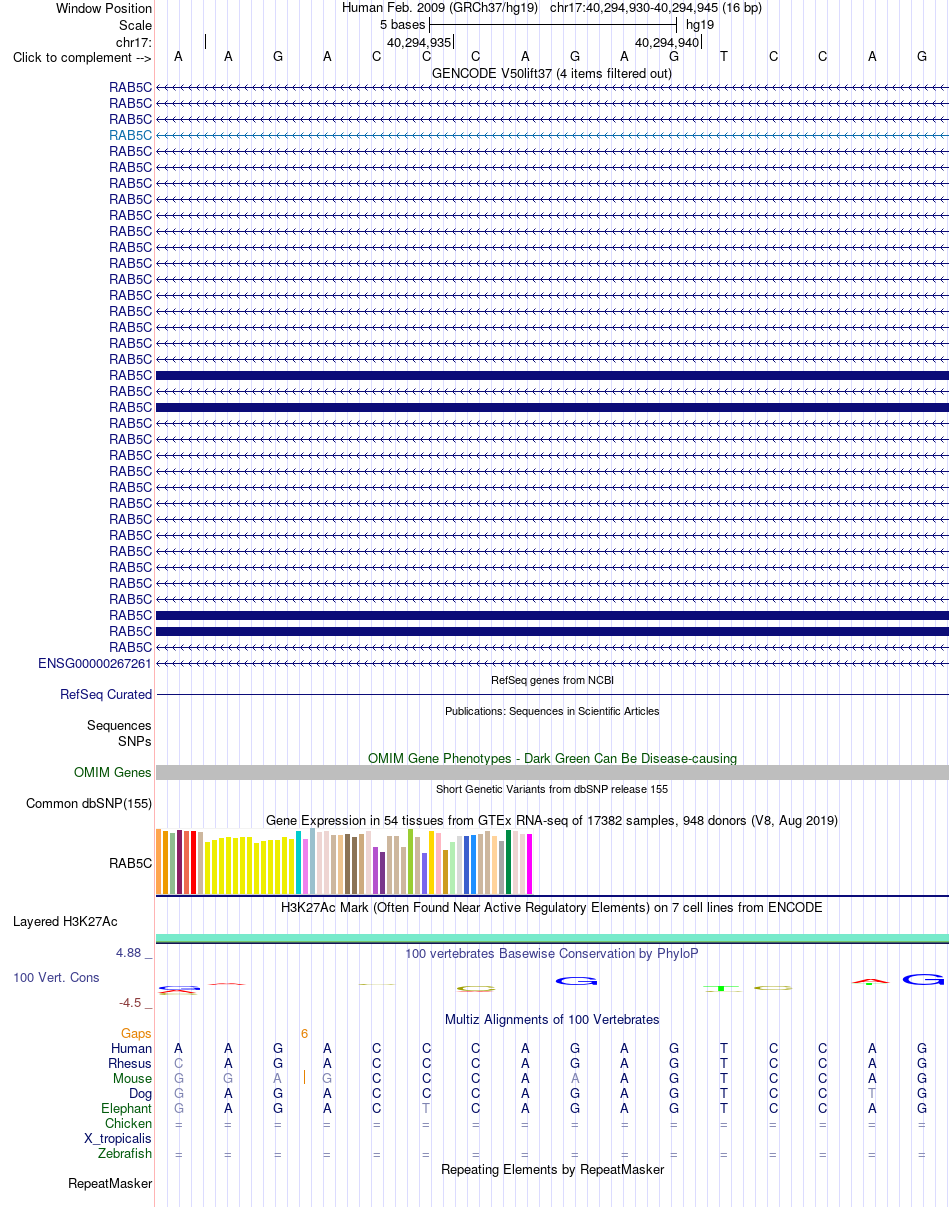Viewport: 950px width, 1207px height.
Task: Click the Dog alignment row label
Action: pyautogui.click(x=140, y=1093)
